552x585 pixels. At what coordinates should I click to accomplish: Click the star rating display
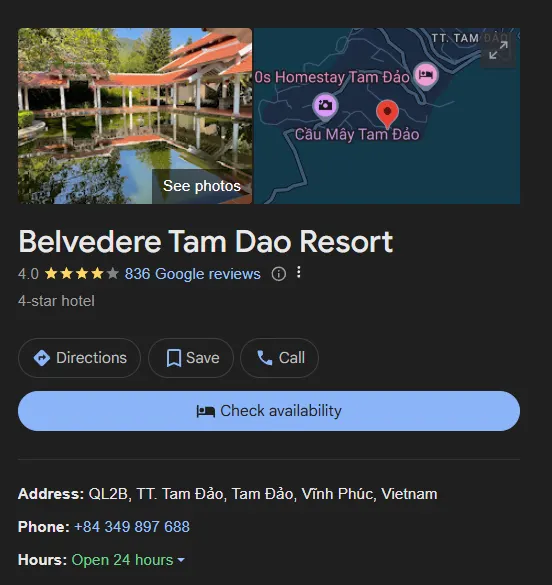82,274
